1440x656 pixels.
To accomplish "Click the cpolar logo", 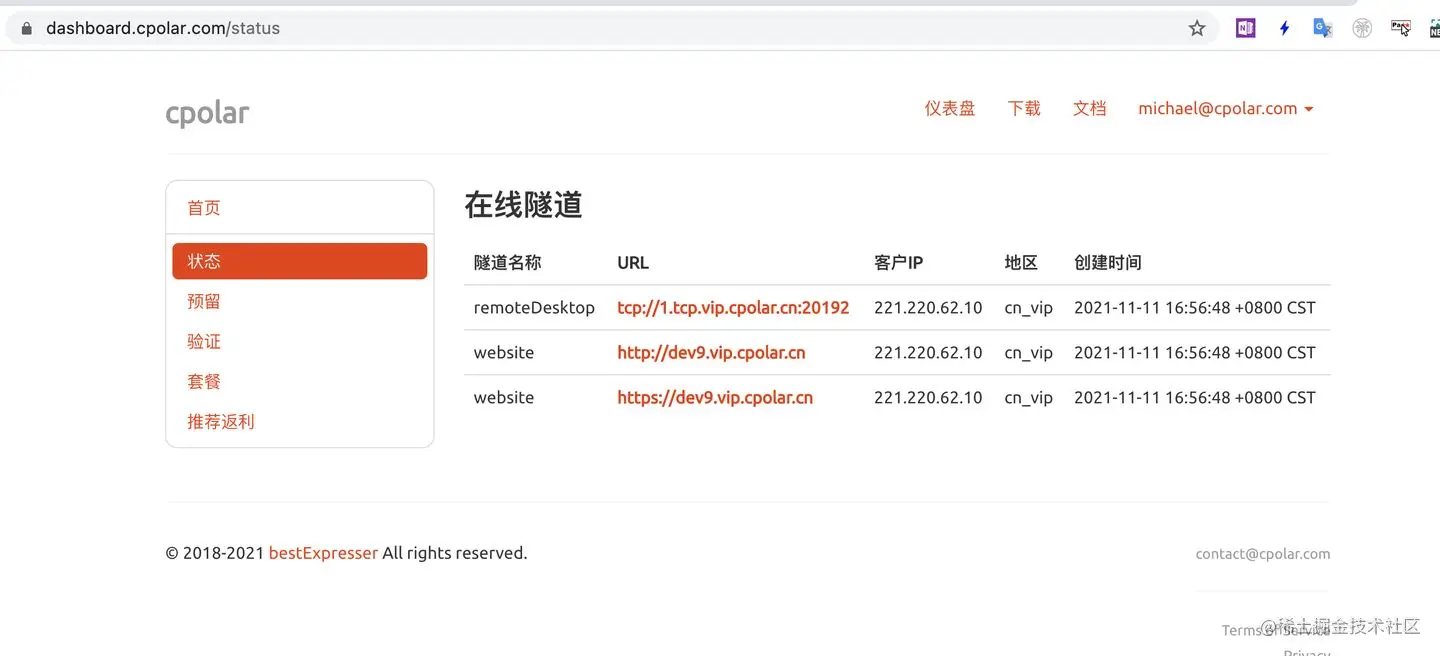I will click(x=207, y=113).
